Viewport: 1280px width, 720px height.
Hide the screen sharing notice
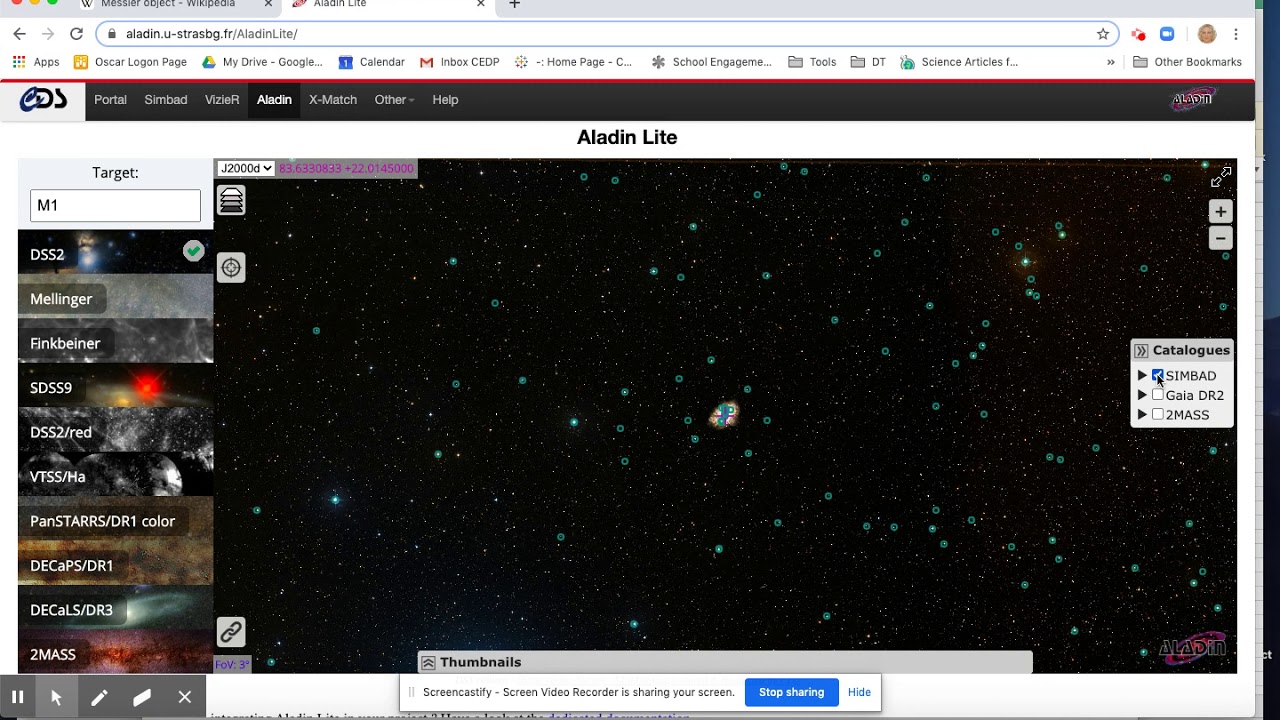[859, 692]
